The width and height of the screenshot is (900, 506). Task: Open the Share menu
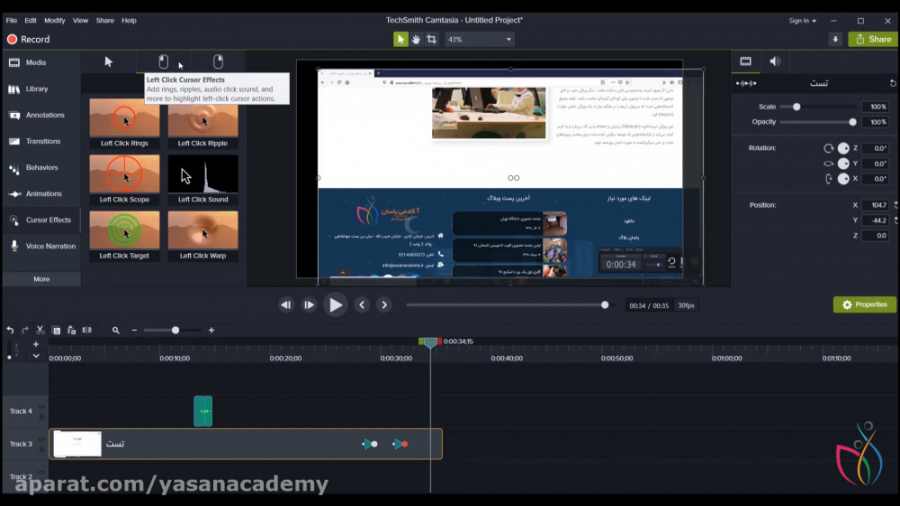click(x=105, y=20)
